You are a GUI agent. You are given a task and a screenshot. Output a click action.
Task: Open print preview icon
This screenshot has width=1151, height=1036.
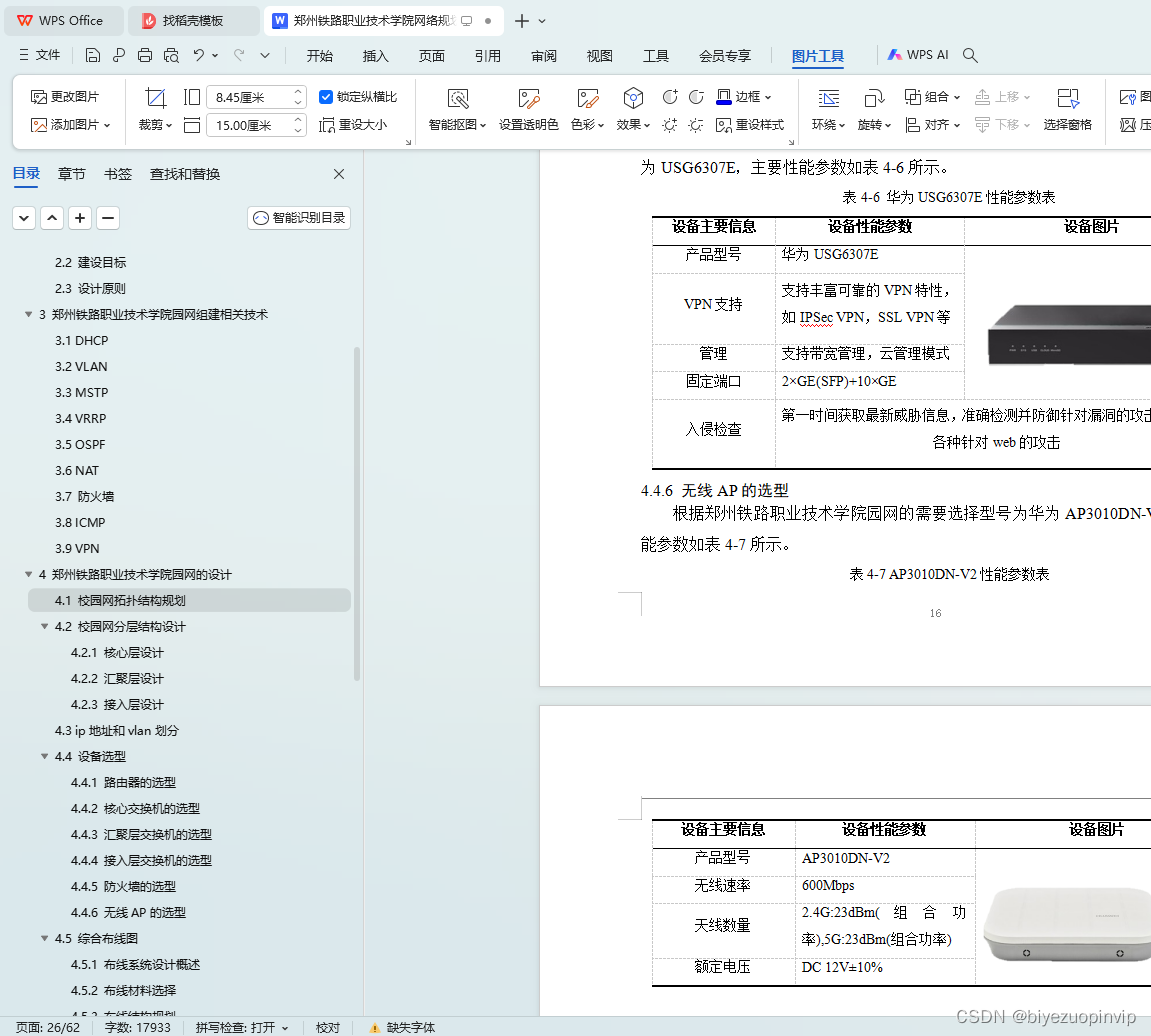coord(171,55)
